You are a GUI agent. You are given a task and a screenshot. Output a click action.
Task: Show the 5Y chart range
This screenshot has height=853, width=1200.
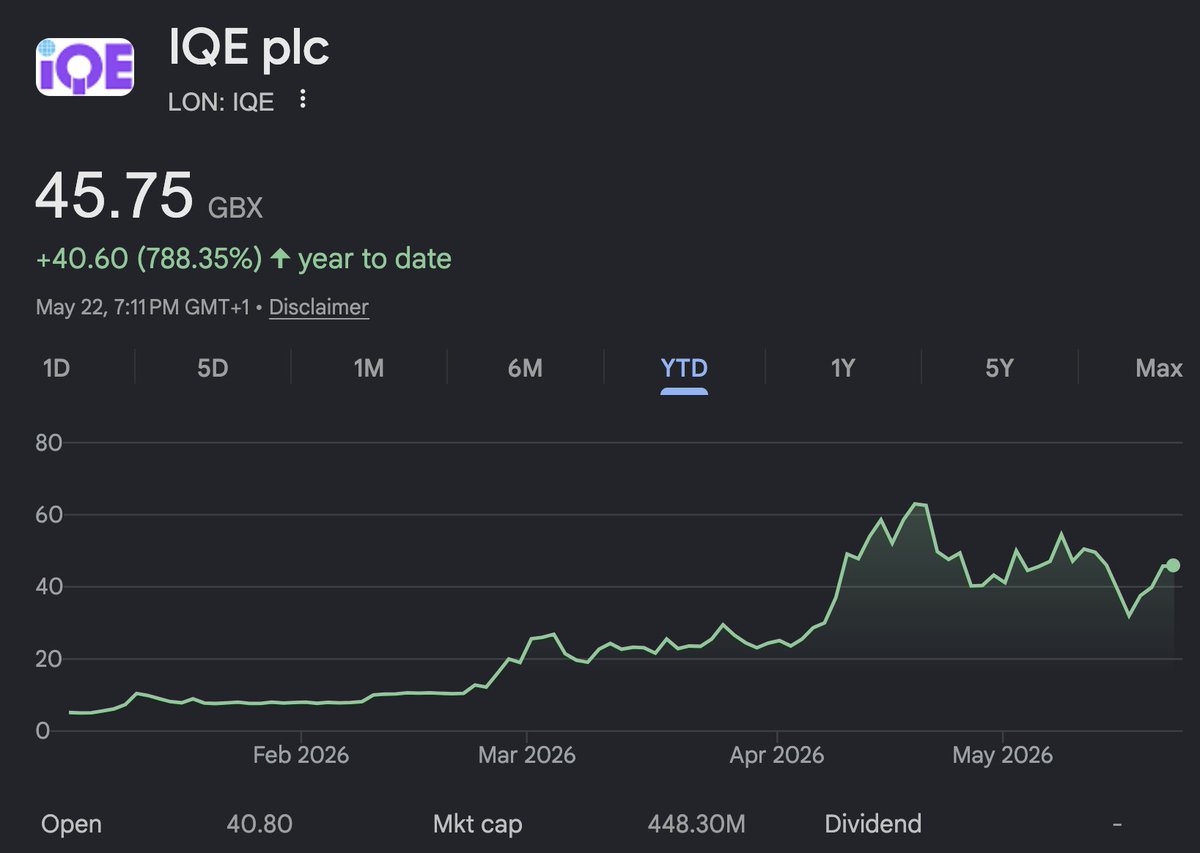(x=999, y=368)
